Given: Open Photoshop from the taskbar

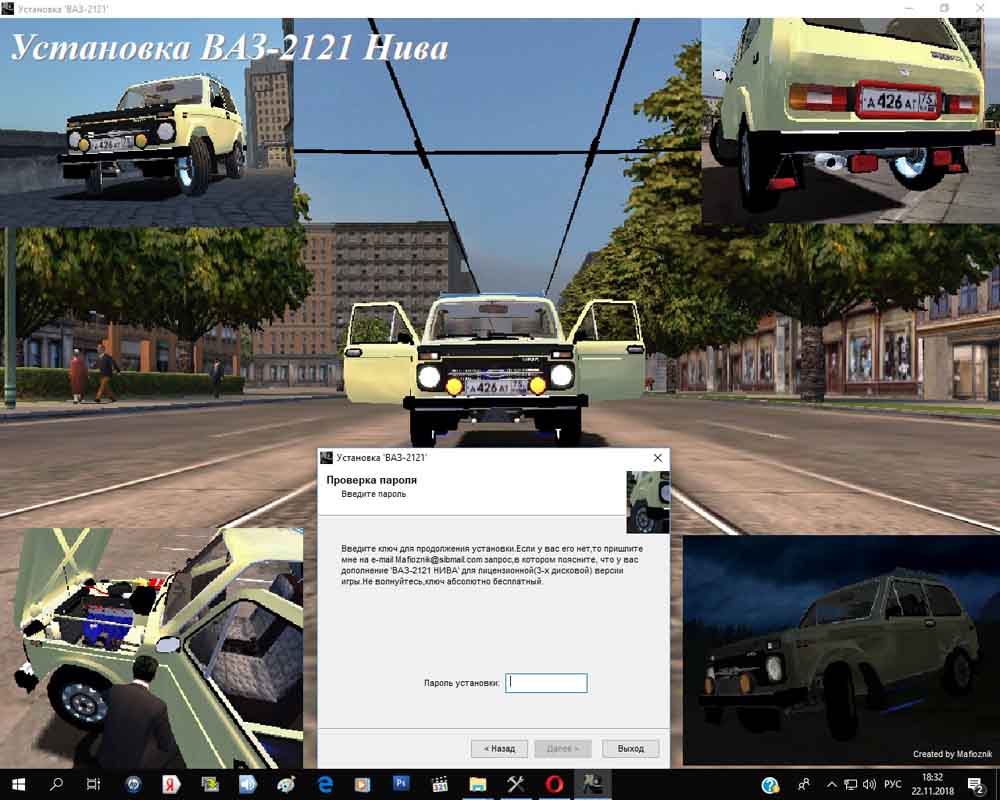Looking at the screenshot, I should pyautogui.click(x=401, y=784).
